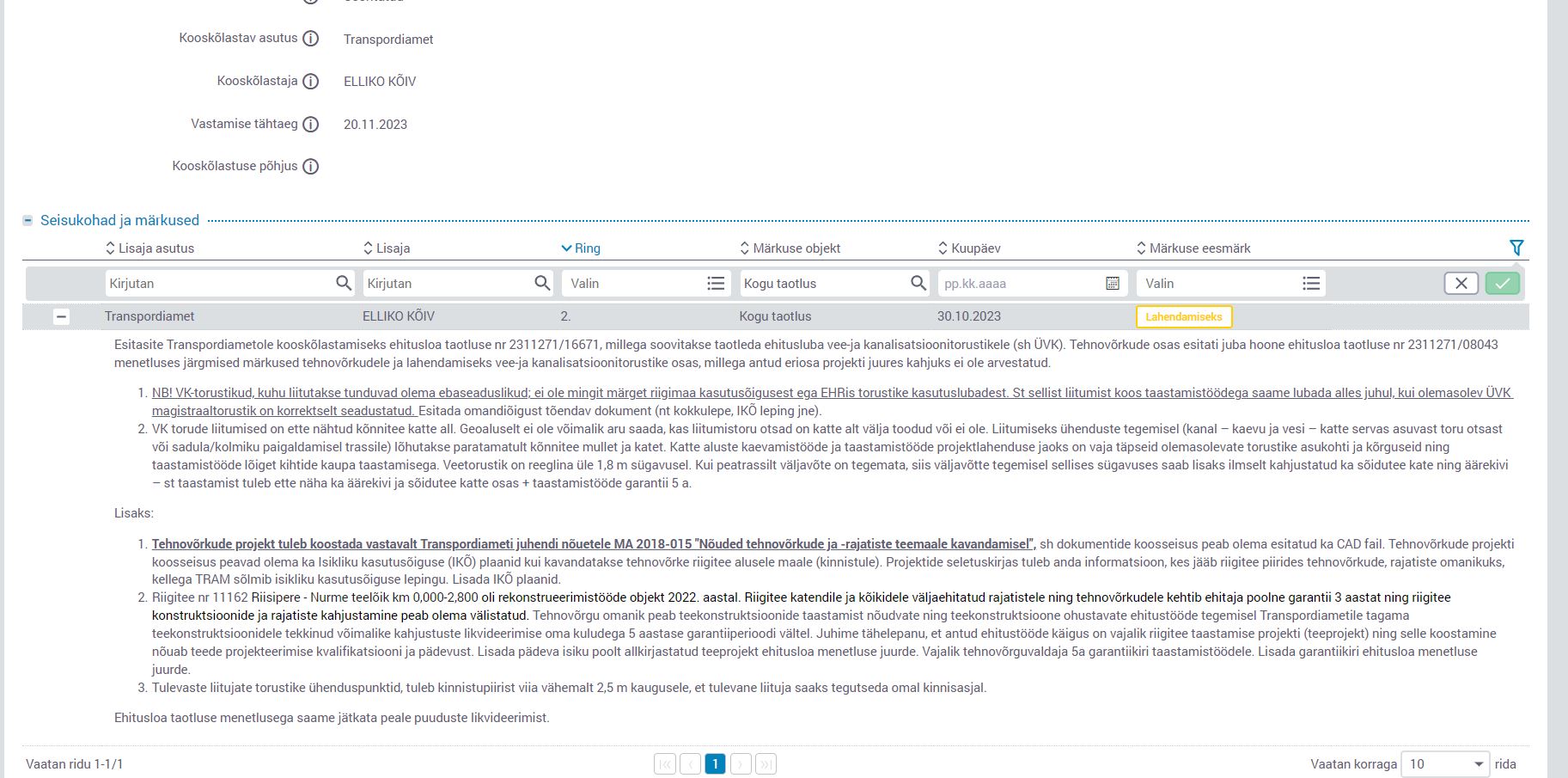Click Vaatan ridu 1-1/1 status text
The height and width of the screenshot is (778, 1568).
(75, 764)
